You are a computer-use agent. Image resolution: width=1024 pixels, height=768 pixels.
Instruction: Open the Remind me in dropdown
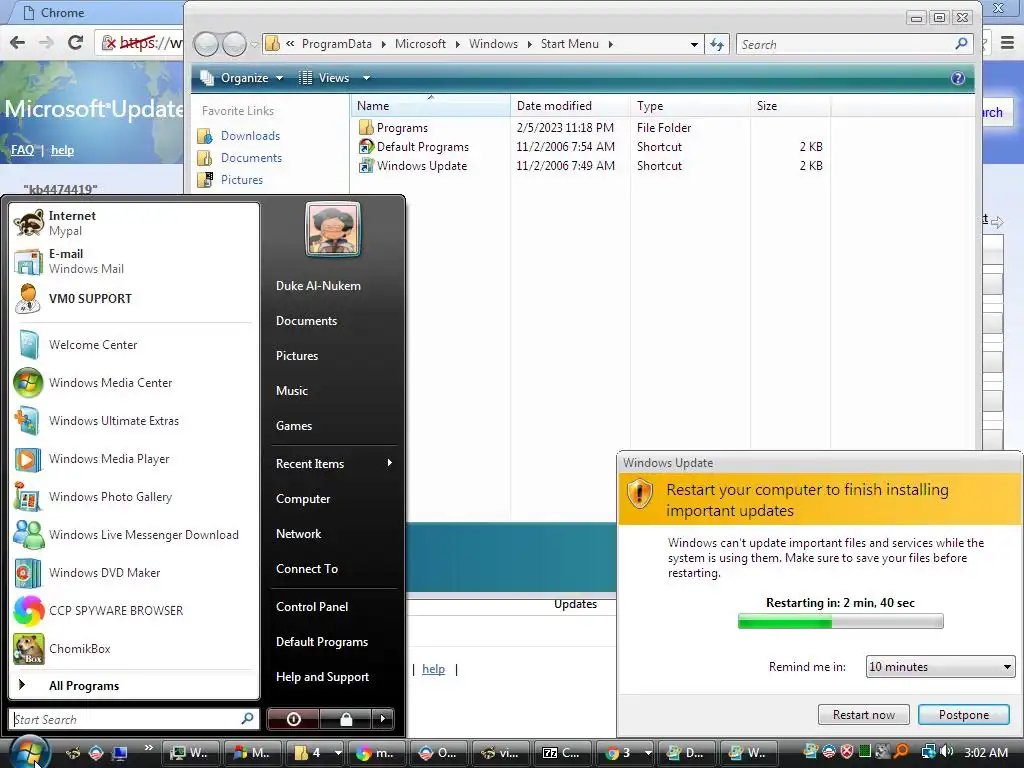(940, 667)
